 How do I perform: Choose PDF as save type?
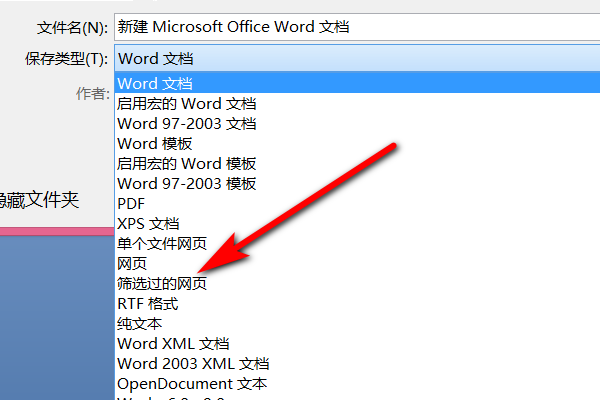[357, 204]
